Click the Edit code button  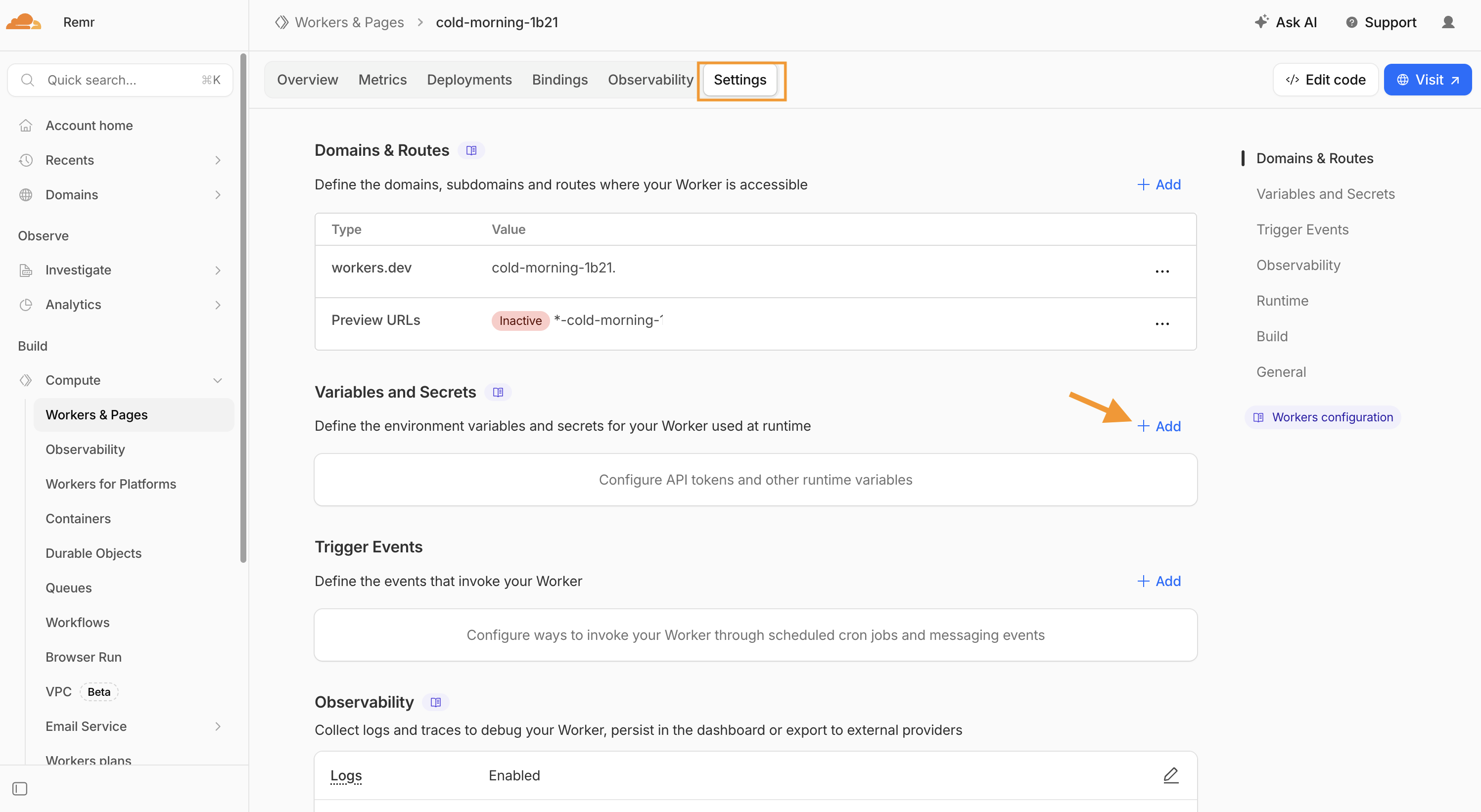tap(1325, 80)
